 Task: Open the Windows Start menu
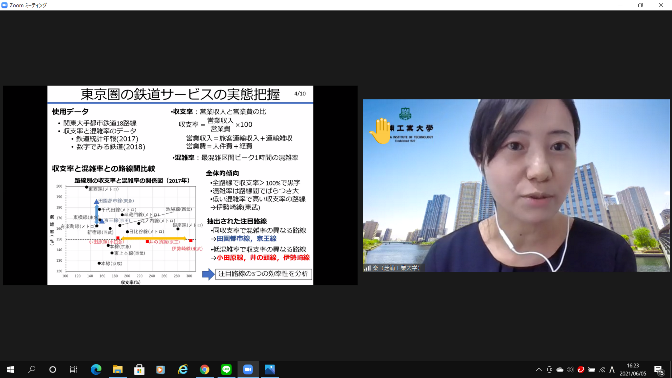[x=10, y=369]
